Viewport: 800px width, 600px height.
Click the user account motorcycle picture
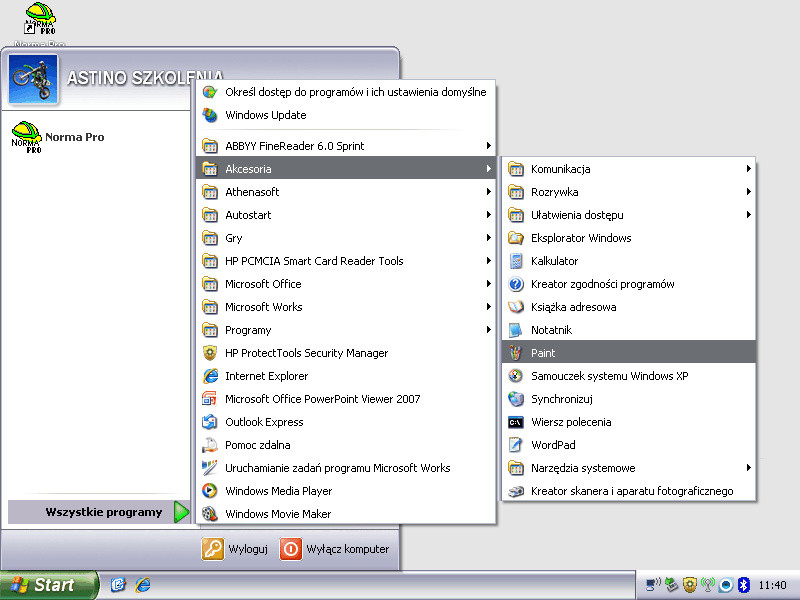click(33, 79)
